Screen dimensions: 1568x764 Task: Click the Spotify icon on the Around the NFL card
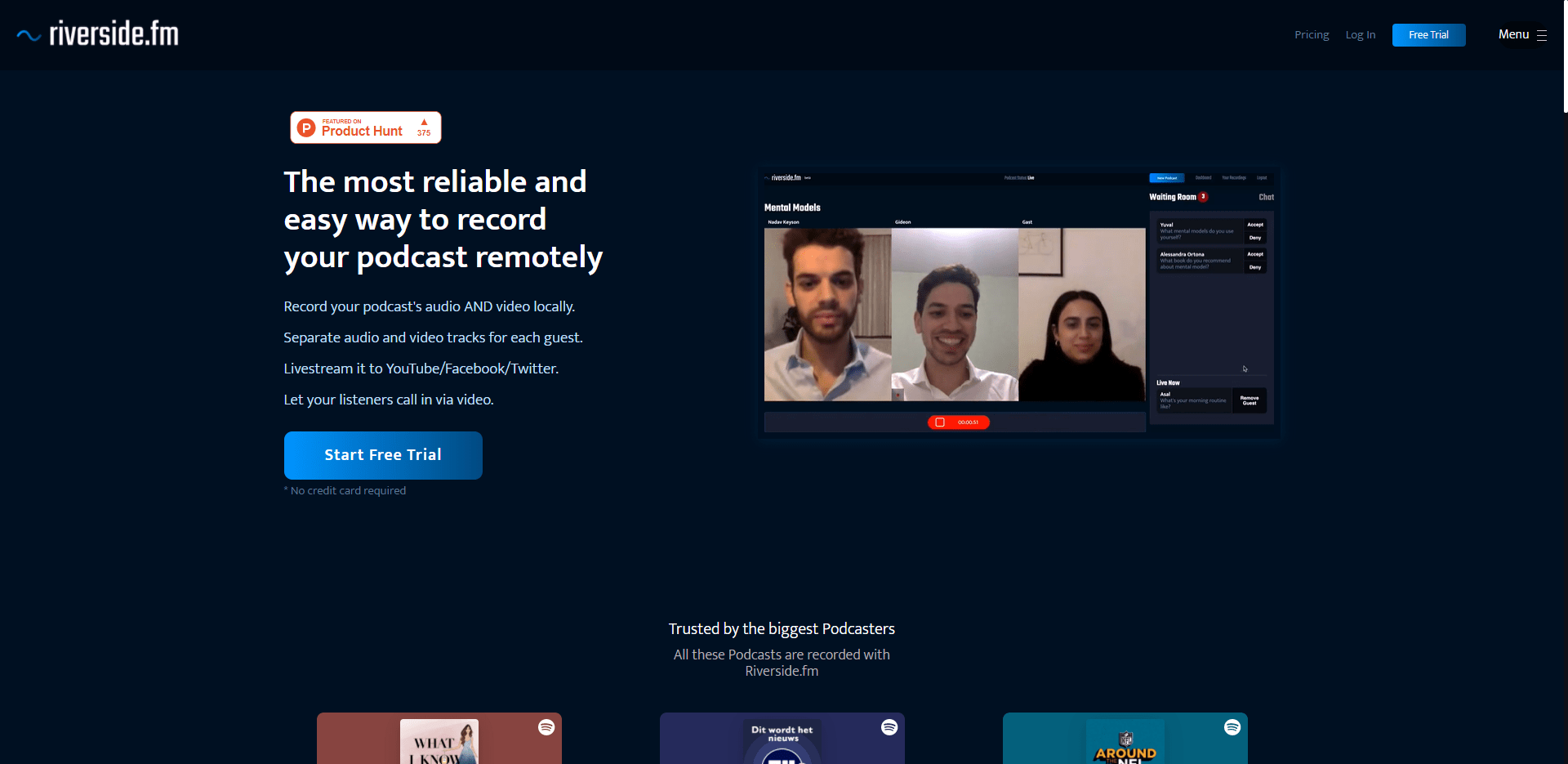tap(1232, 727)
